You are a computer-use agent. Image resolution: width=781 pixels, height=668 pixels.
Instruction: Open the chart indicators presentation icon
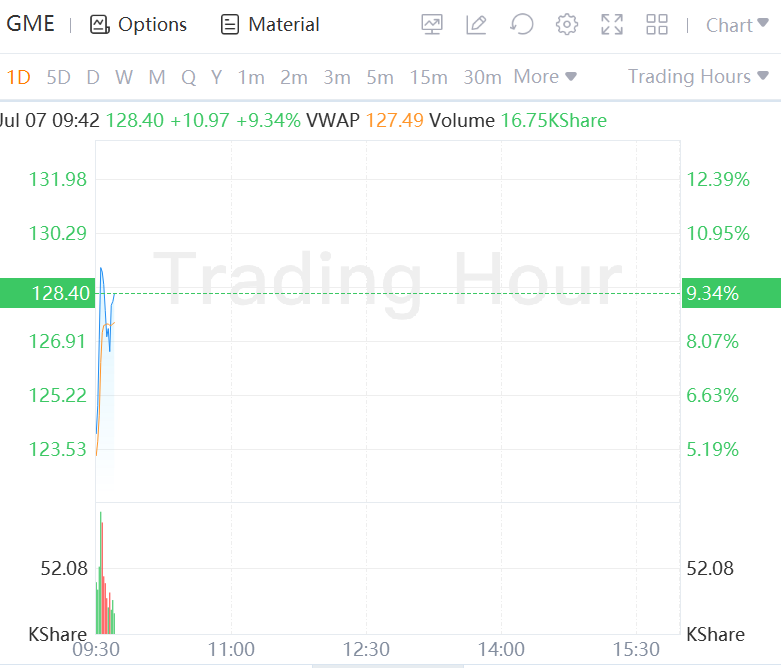tap(432, 25)
